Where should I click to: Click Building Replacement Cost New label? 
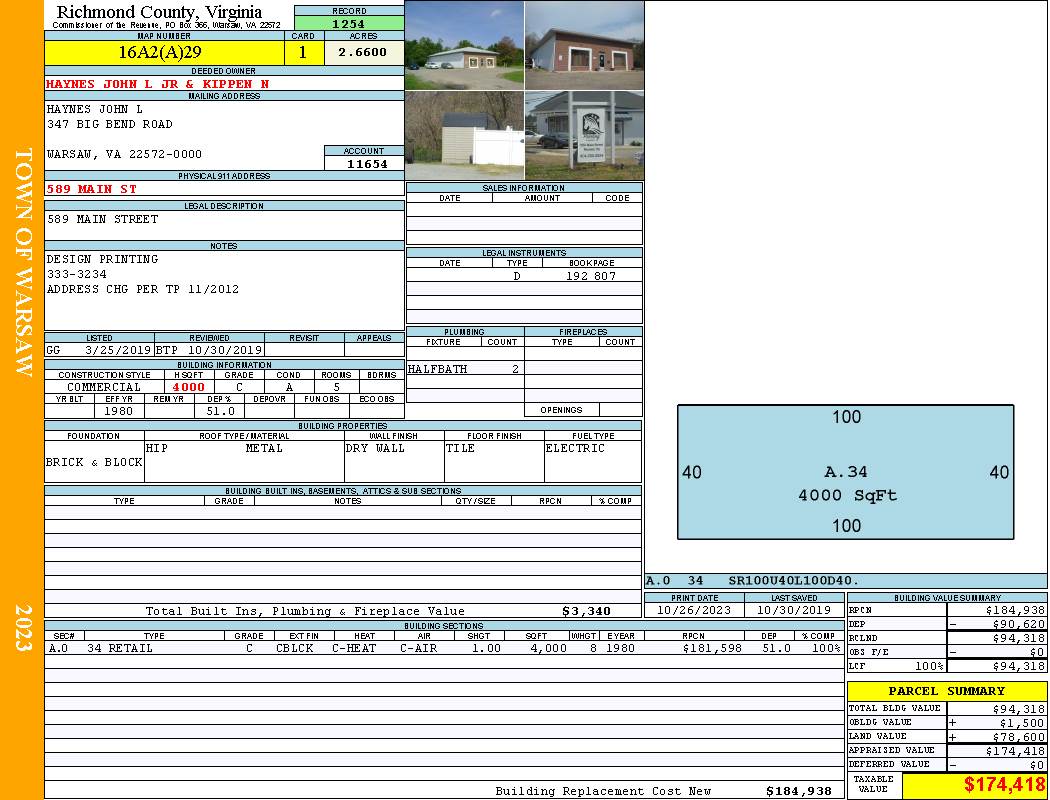603,791
